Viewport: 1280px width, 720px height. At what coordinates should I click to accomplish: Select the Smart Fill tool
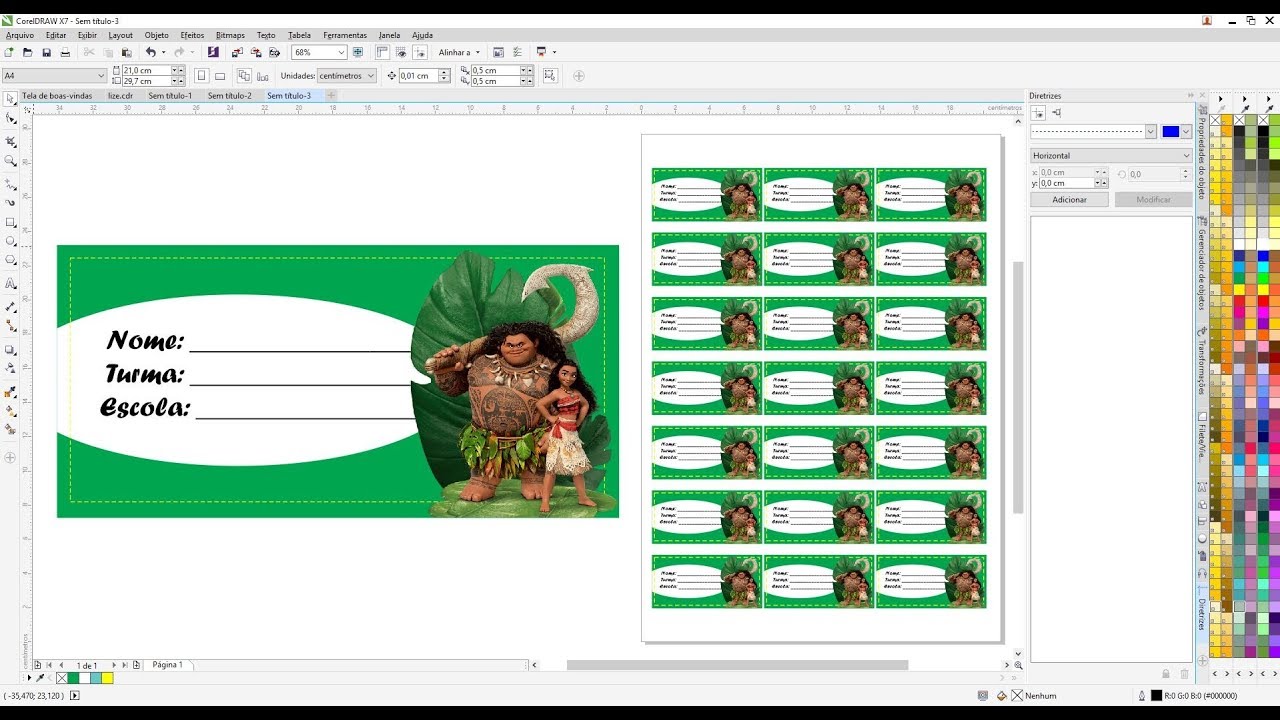(x=10, y=429)
